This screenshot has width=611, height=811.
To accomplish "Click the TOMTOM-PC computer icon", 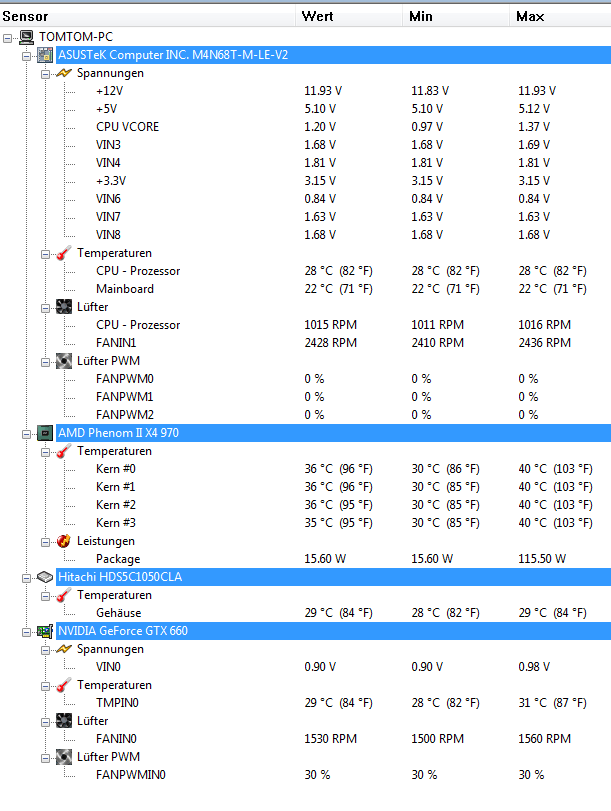I will tap(26, 37).
